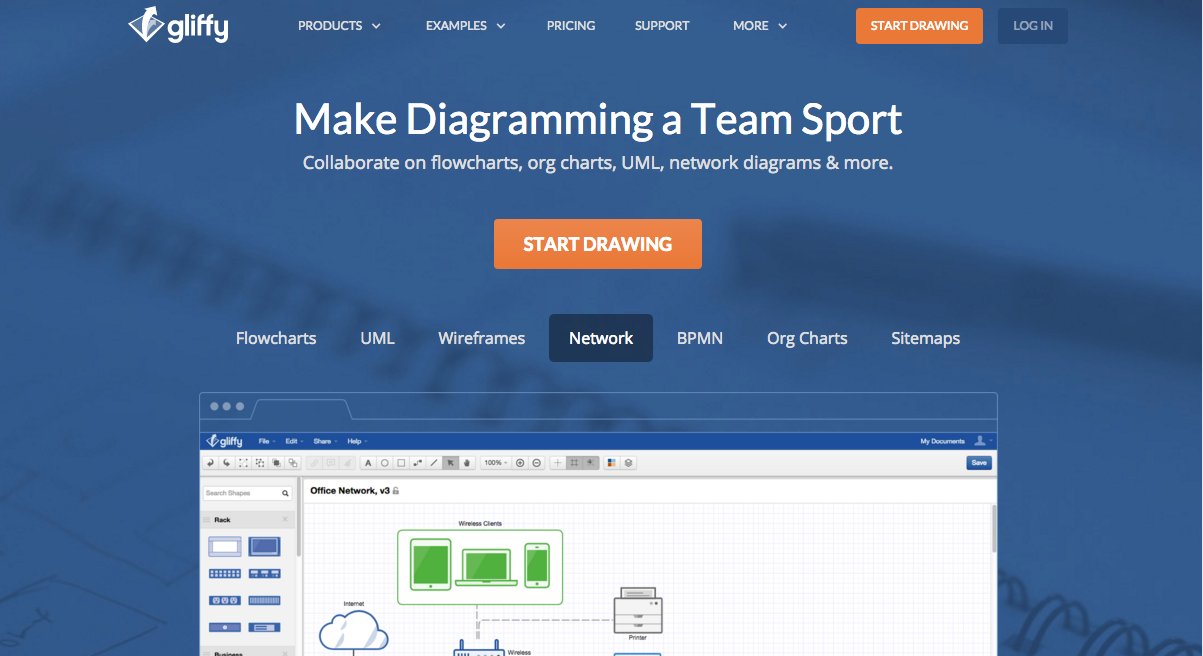Select the straight Line tool
The height and width of the screenshot is (656, 1203).
[x=434, y=463]
